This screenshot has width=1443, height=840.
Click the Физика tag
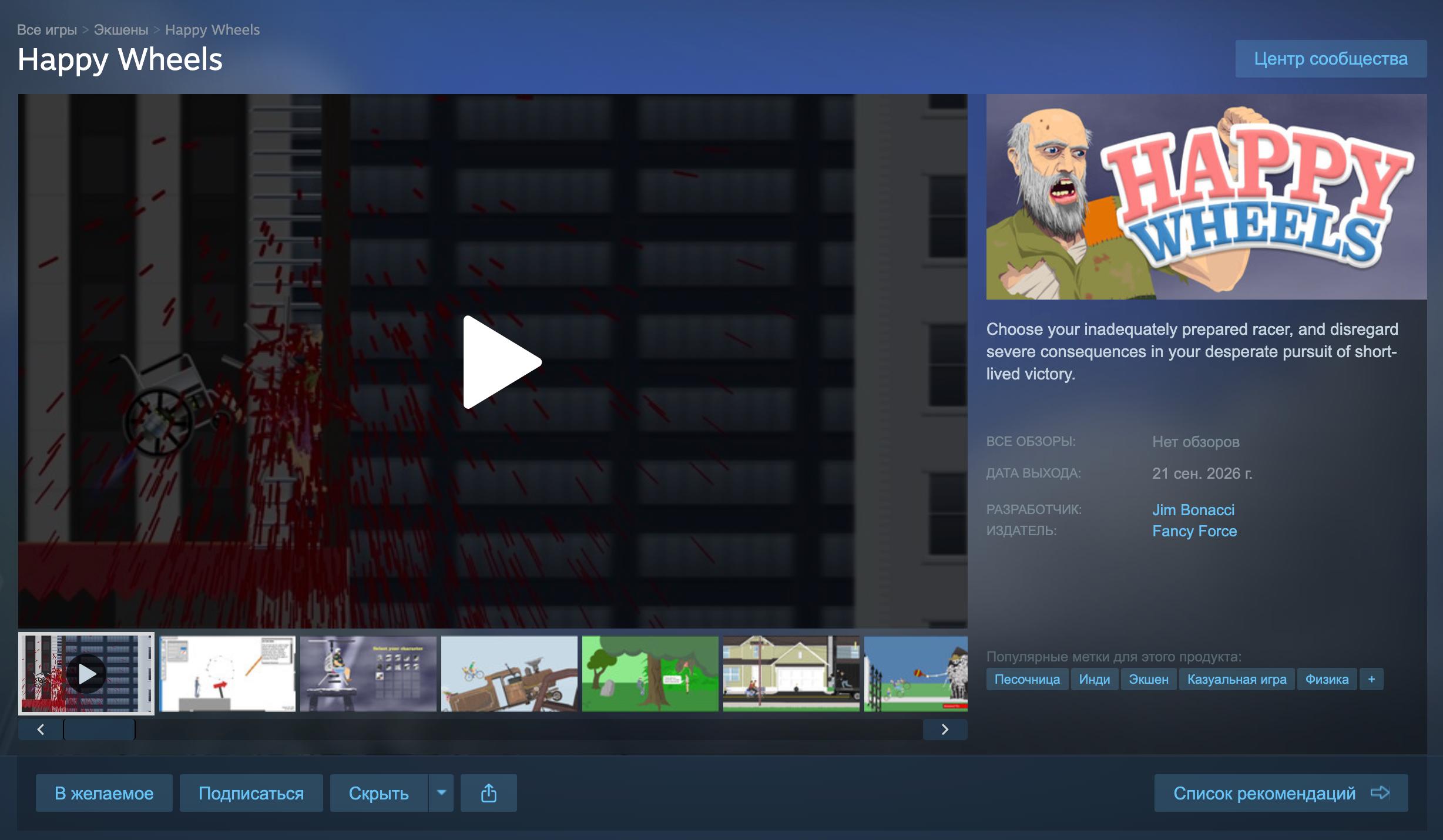point(1327,679)
